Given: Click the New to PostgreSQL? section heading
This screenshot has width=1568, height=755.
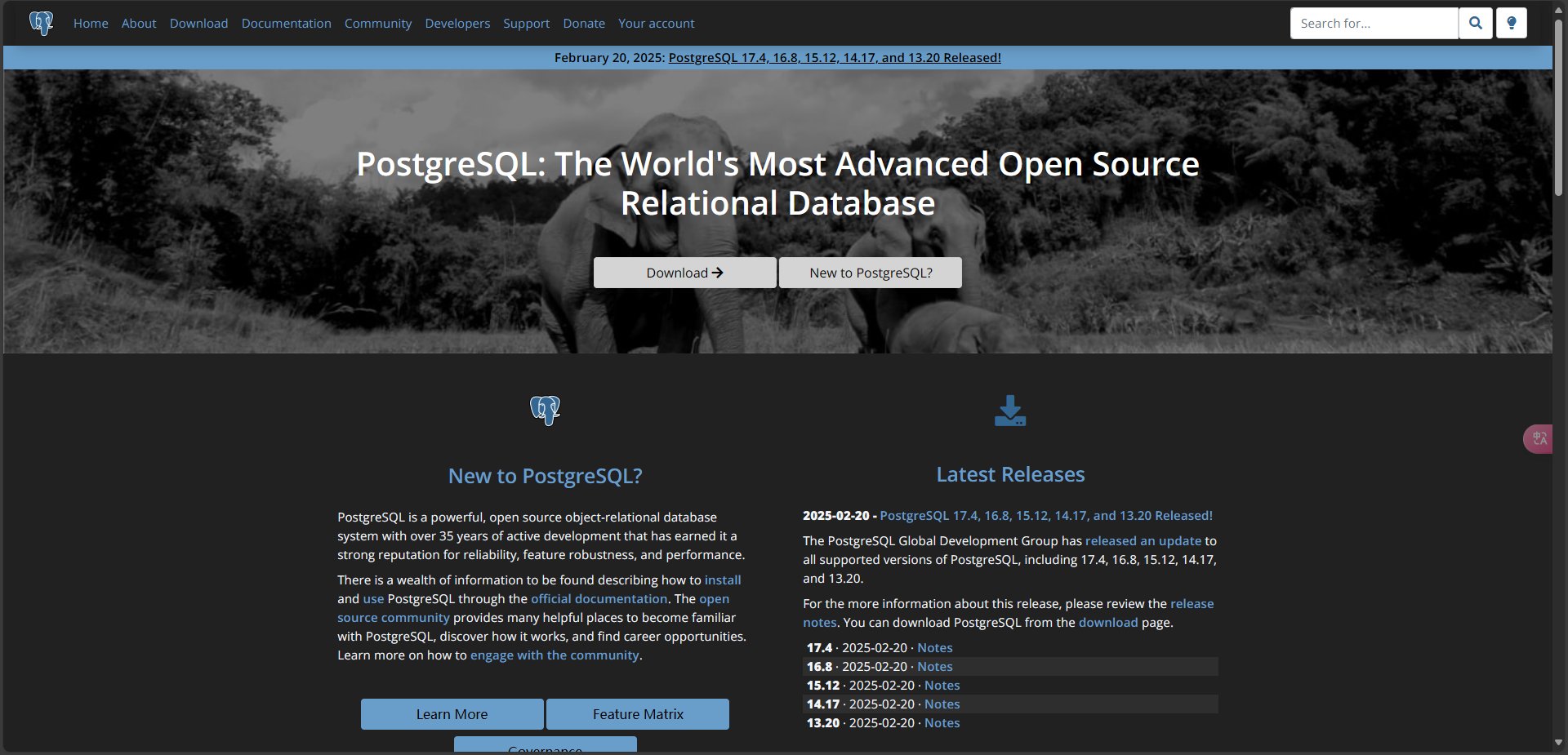Looking at the screenshot, I should [545, 476].
